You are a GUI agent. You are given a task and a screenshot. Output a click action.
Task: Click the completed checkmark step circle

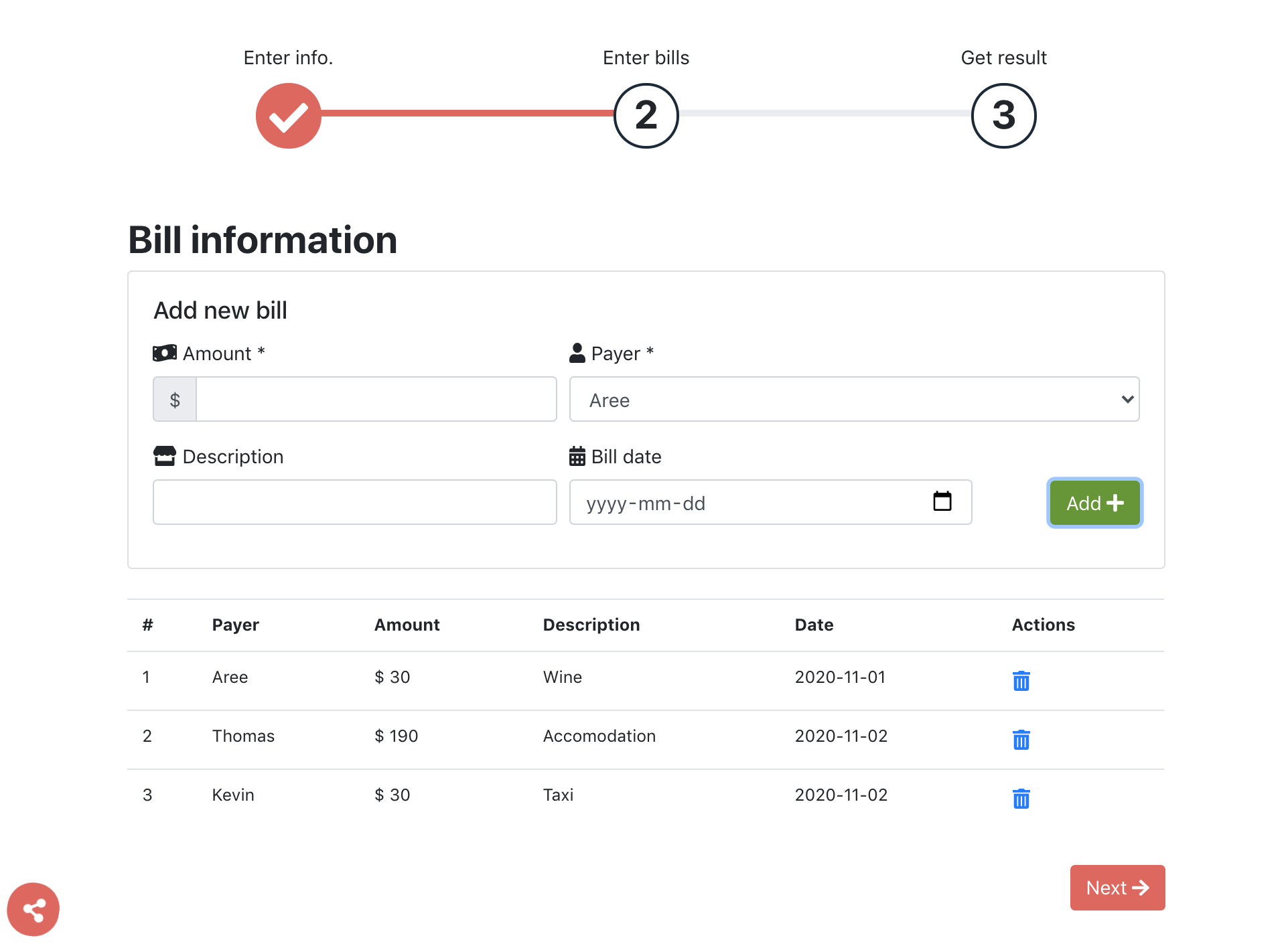(x=289, y=116)
